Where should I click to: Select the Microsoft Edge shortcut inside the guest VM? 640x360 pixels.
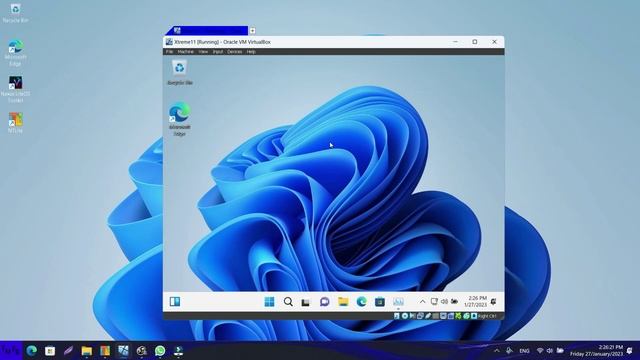click(180, 119)
